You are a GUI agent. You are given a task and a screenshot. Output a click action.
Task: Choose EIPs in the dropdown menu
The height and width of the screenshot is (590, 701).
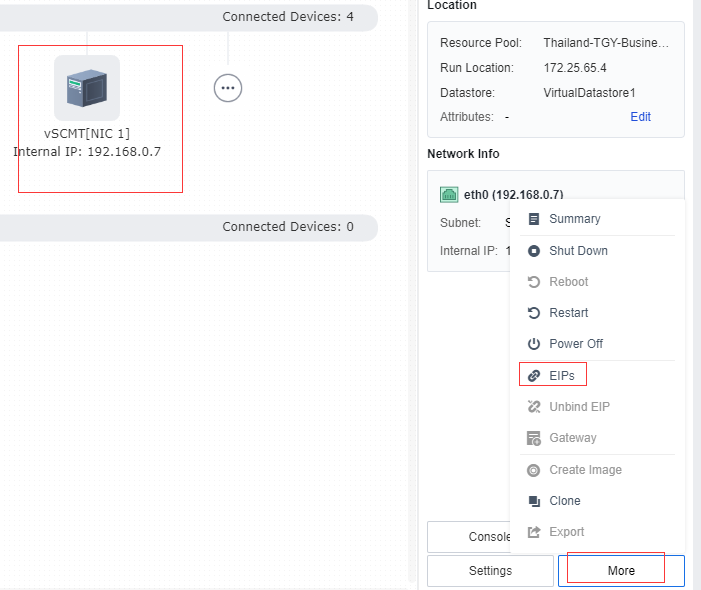point(562,376)
